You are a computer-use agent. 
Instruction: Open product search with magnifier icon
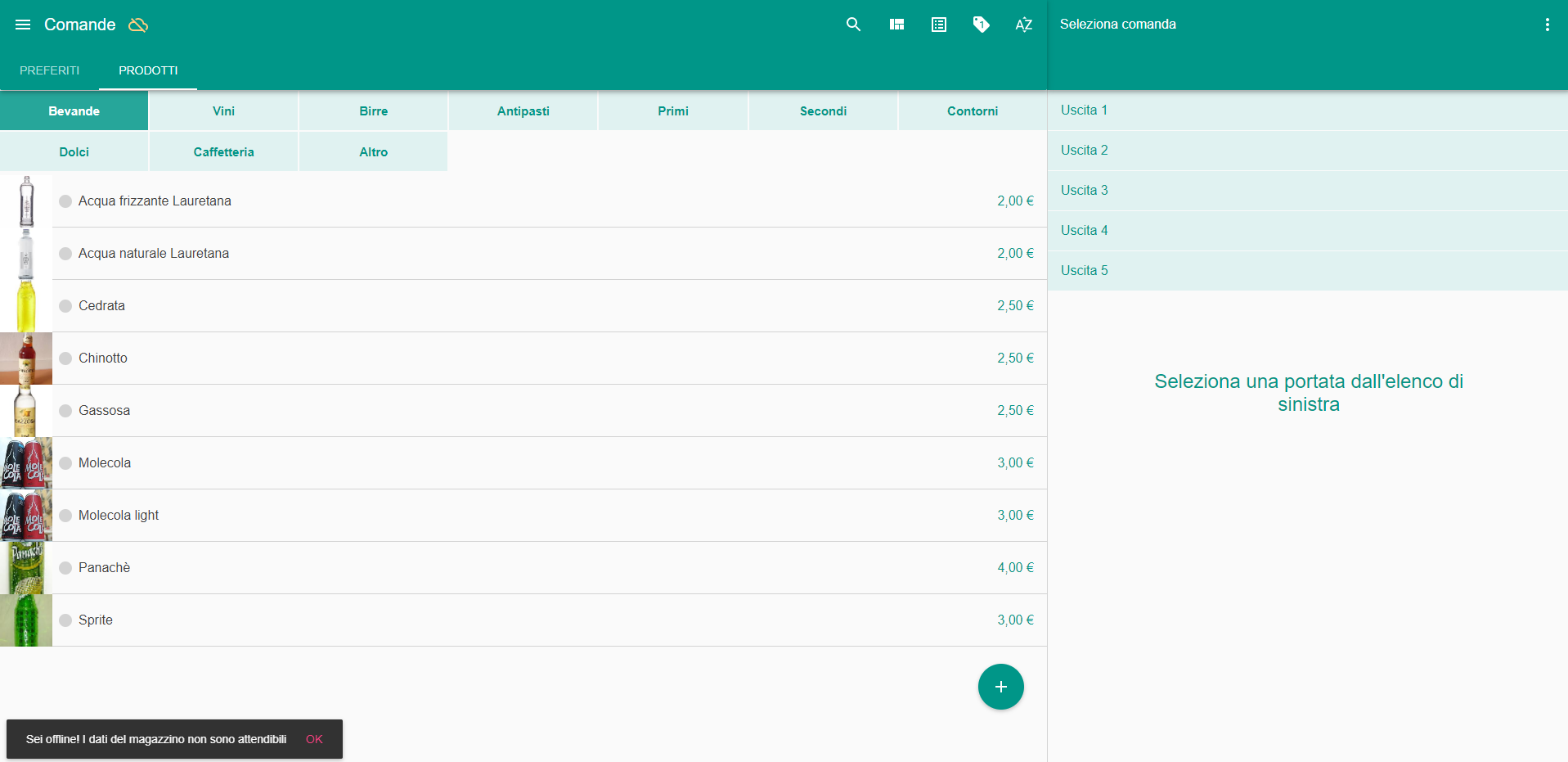[853, 25]
